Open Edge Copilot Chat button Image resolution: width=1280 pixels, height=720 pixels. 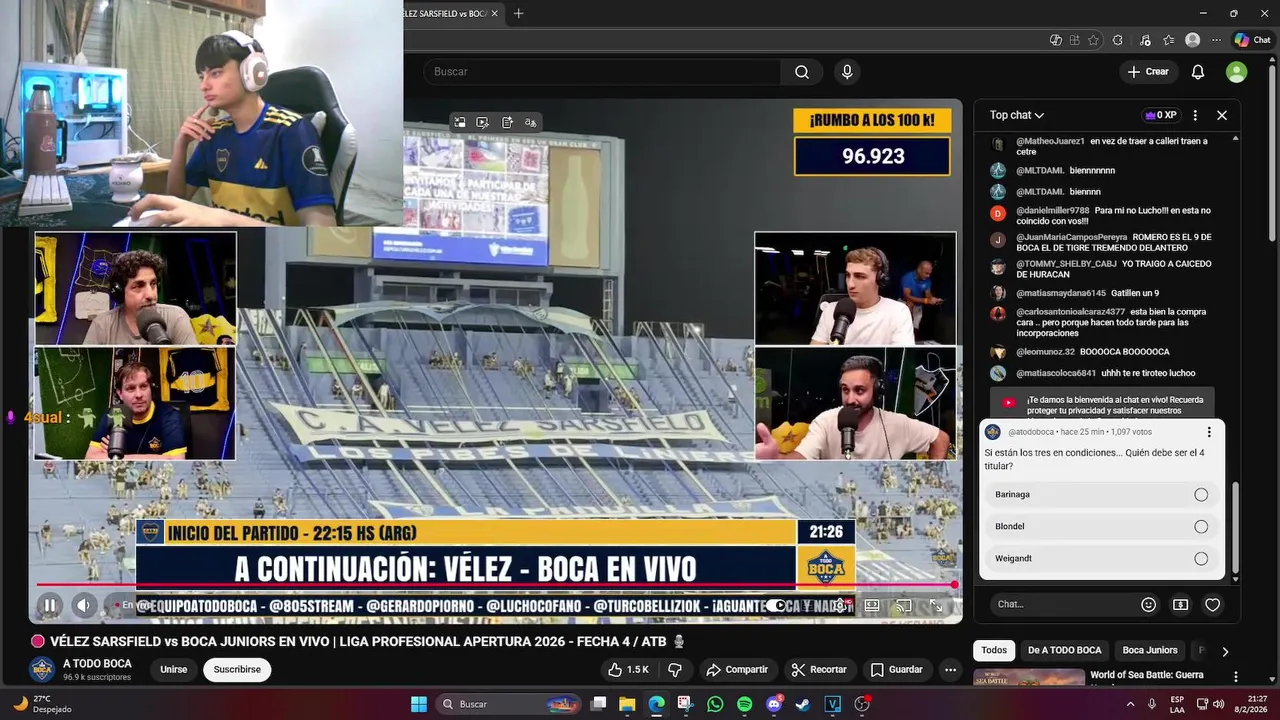1252,40
